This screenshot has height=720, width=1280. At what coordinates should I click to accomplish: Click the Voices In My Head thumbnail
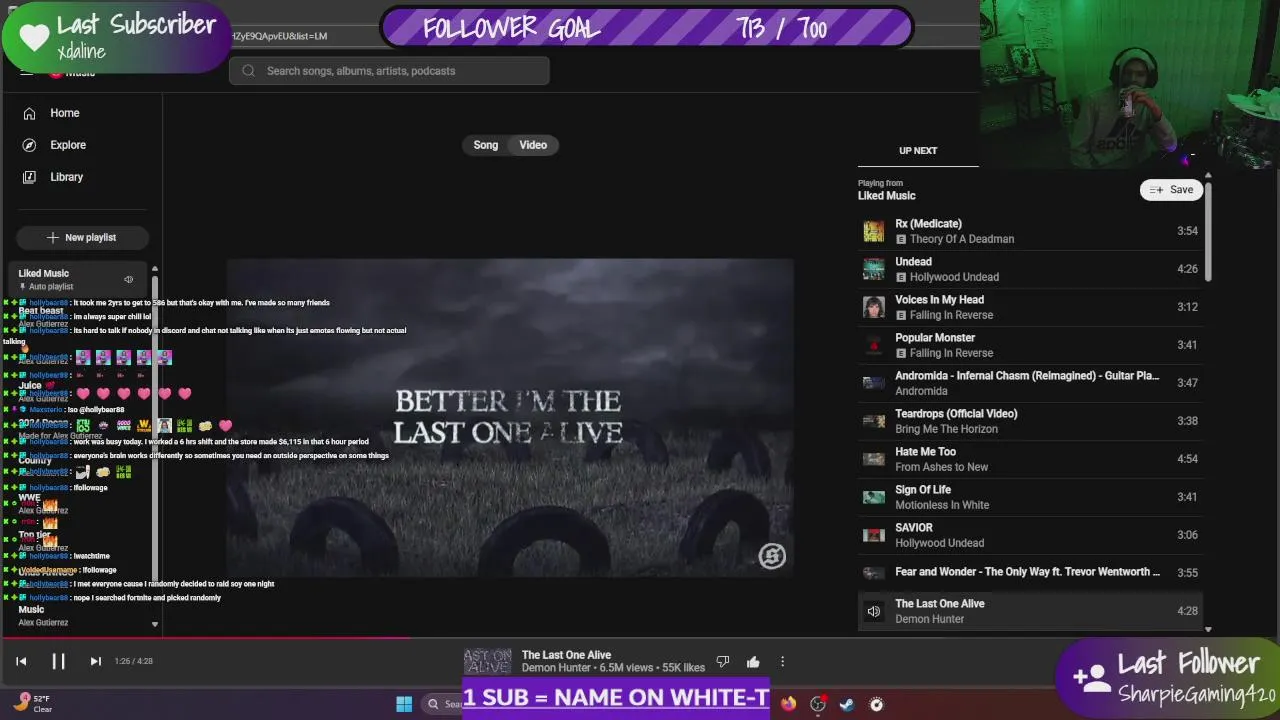coord(874,307)
